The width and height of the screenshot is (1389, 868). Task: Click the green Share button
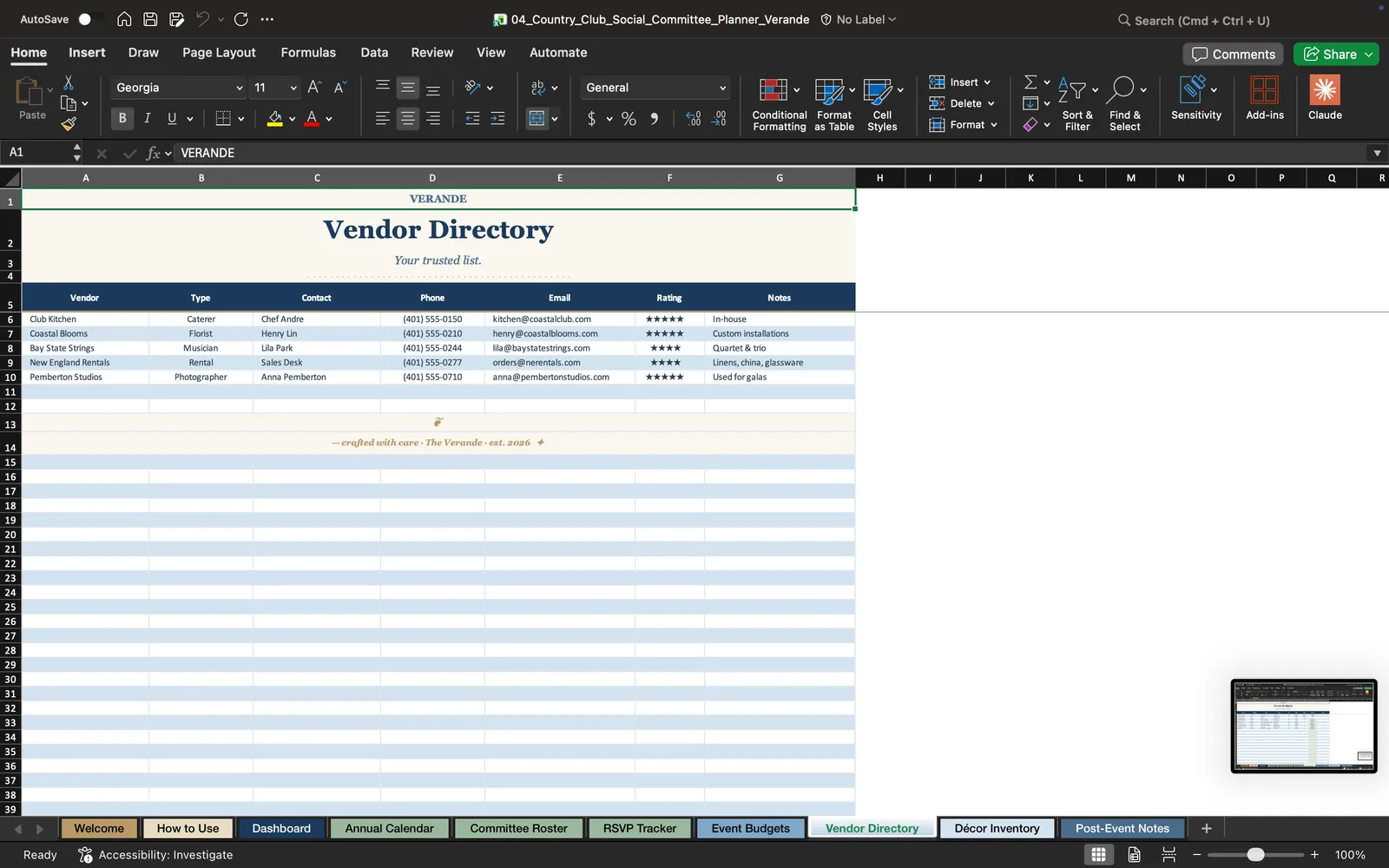(1336, 54)
